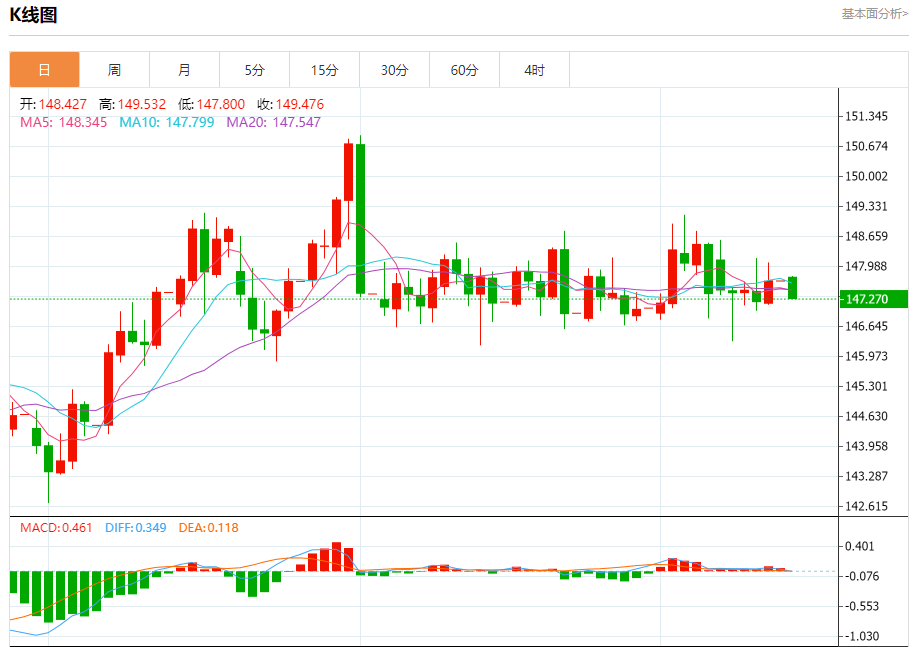
Task: Click the MA20 147.547 legend label
Action: pos(274,122)
